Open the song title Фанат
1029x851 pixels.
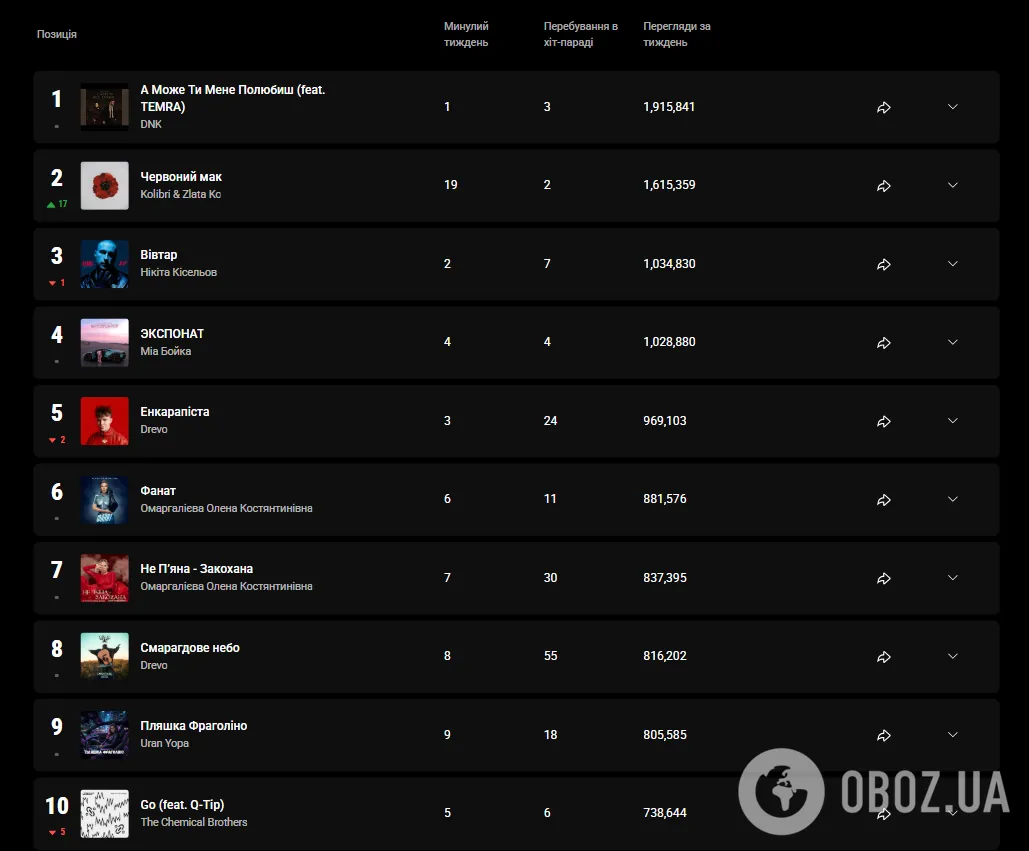[x=158, y=491]
